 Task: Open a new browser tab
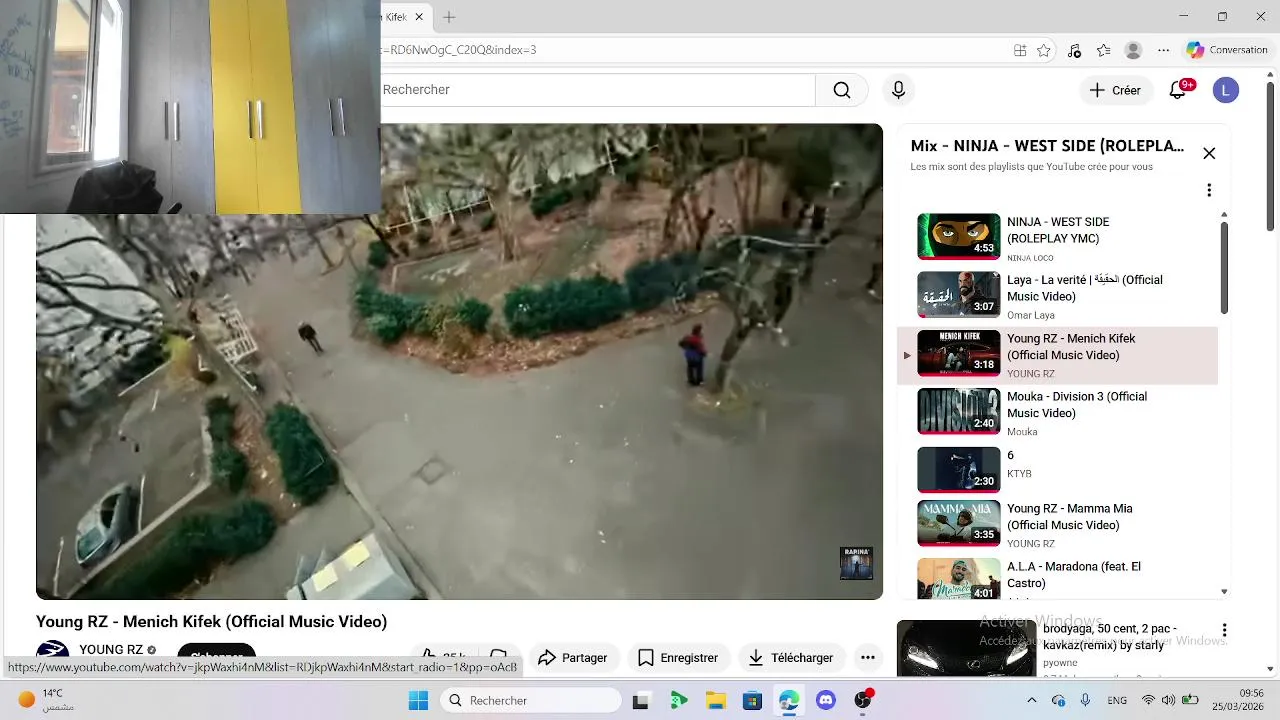(449, 17)
